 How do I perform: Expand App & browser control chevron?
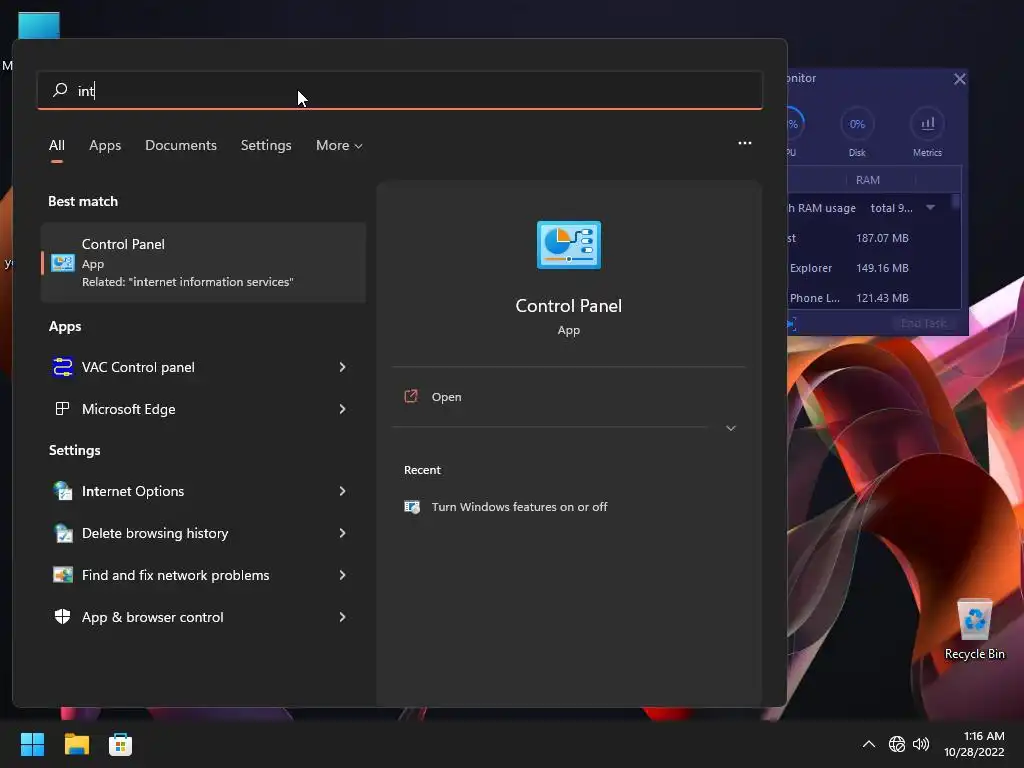[342, 616]
